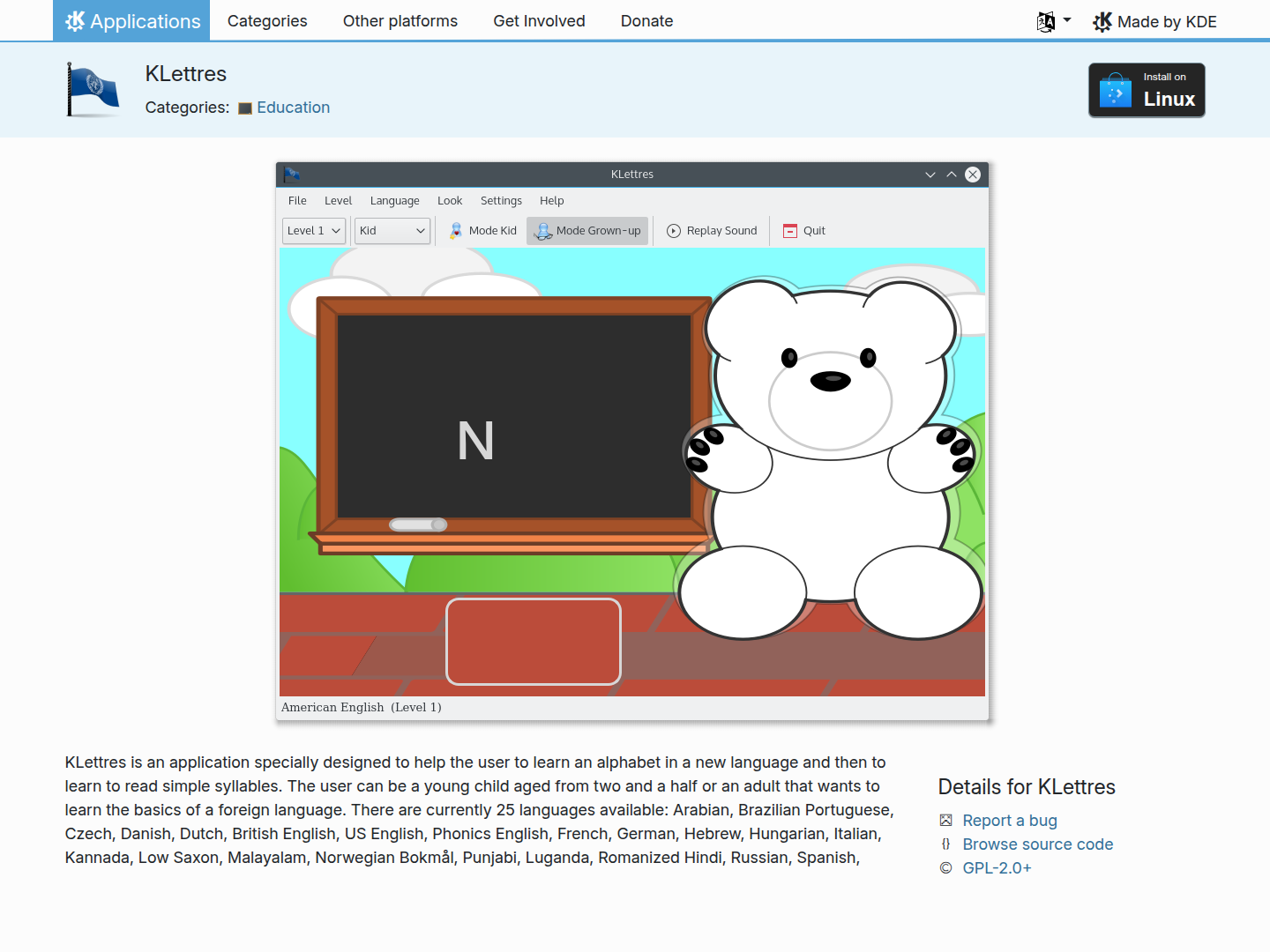Click the Replay Sound label

coord(722,231)
